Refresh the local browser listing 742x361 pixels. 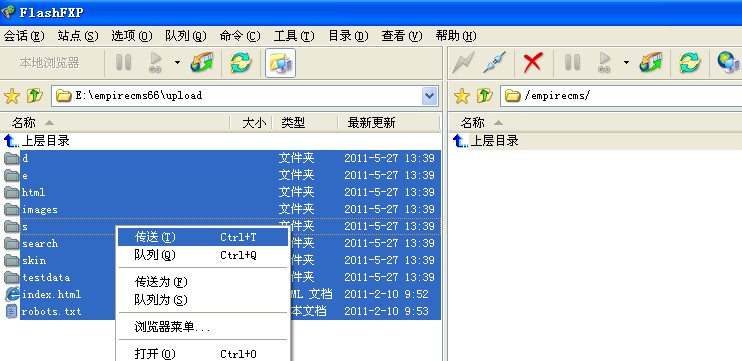241,62
